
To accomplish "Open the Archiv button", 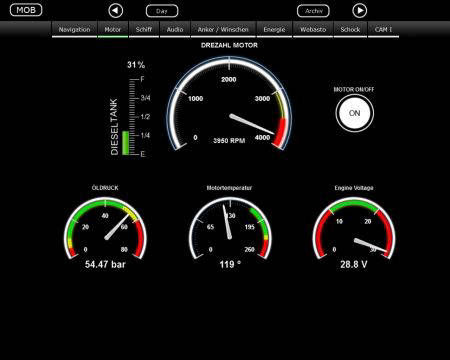I will [x=313, y=11].
